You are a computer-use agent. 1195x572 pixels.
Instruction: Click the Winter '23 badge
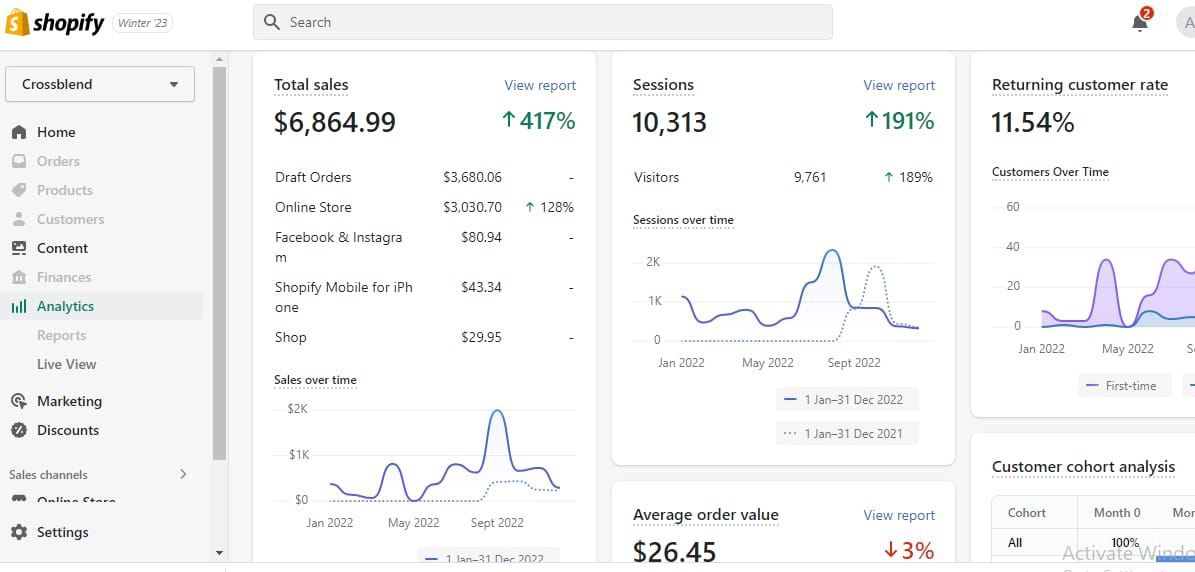[x=143, y=23]
